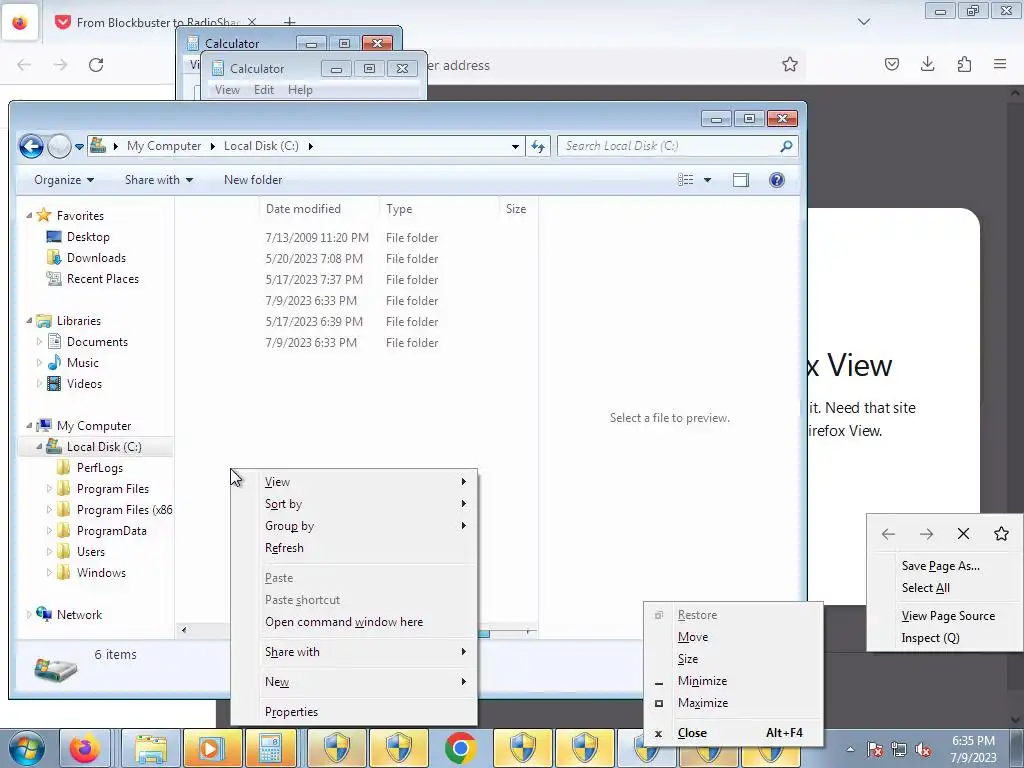Click the change your view icon
This screenshot has height=768, width=1024.
pyautogui.click(x=686, y=180)
